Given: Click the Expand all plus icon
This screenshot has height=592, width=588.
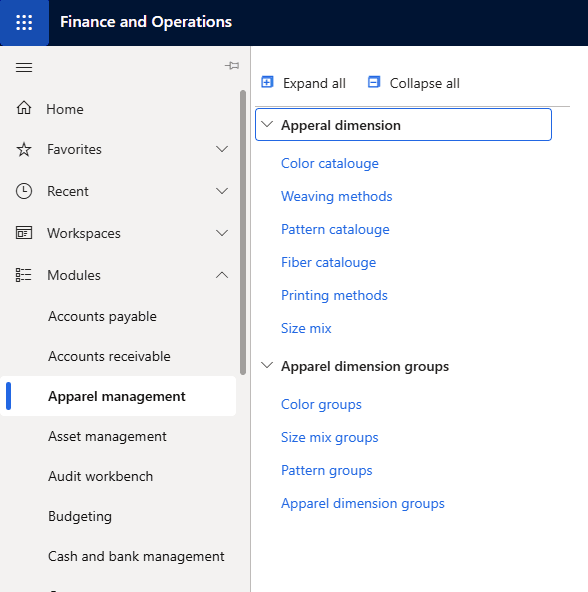Looking at the screenshot, I should pyautogui.click(x=267, y=82).
